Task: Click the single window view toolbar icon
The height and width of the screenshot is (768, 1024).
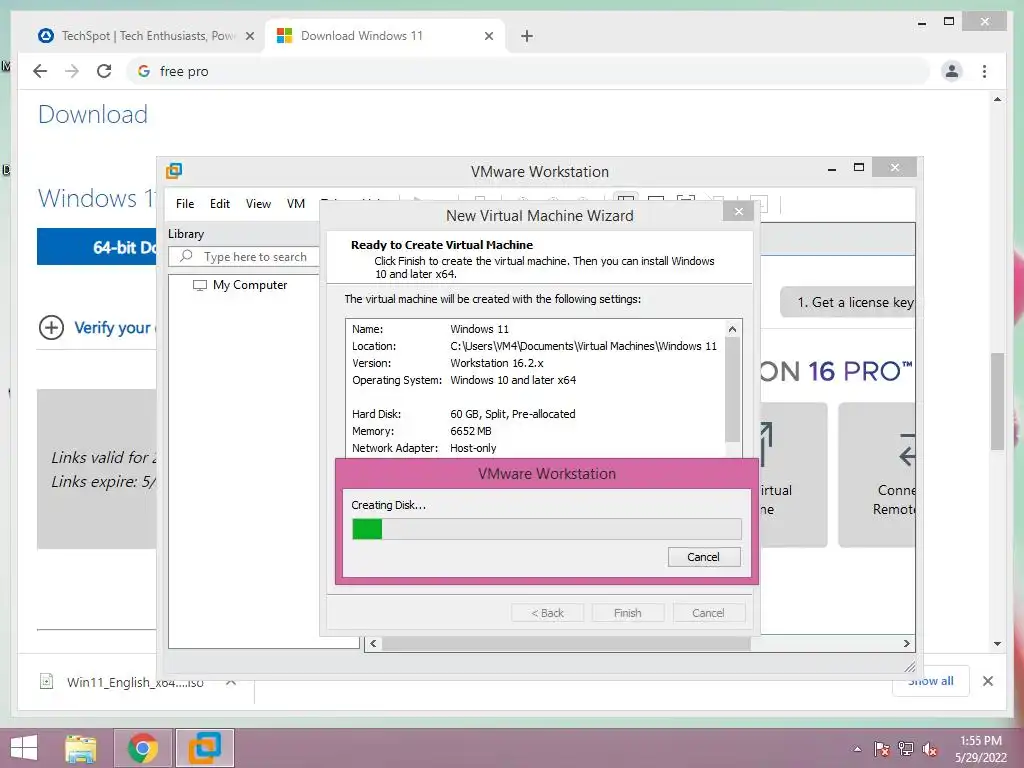Action: point(656,200)
